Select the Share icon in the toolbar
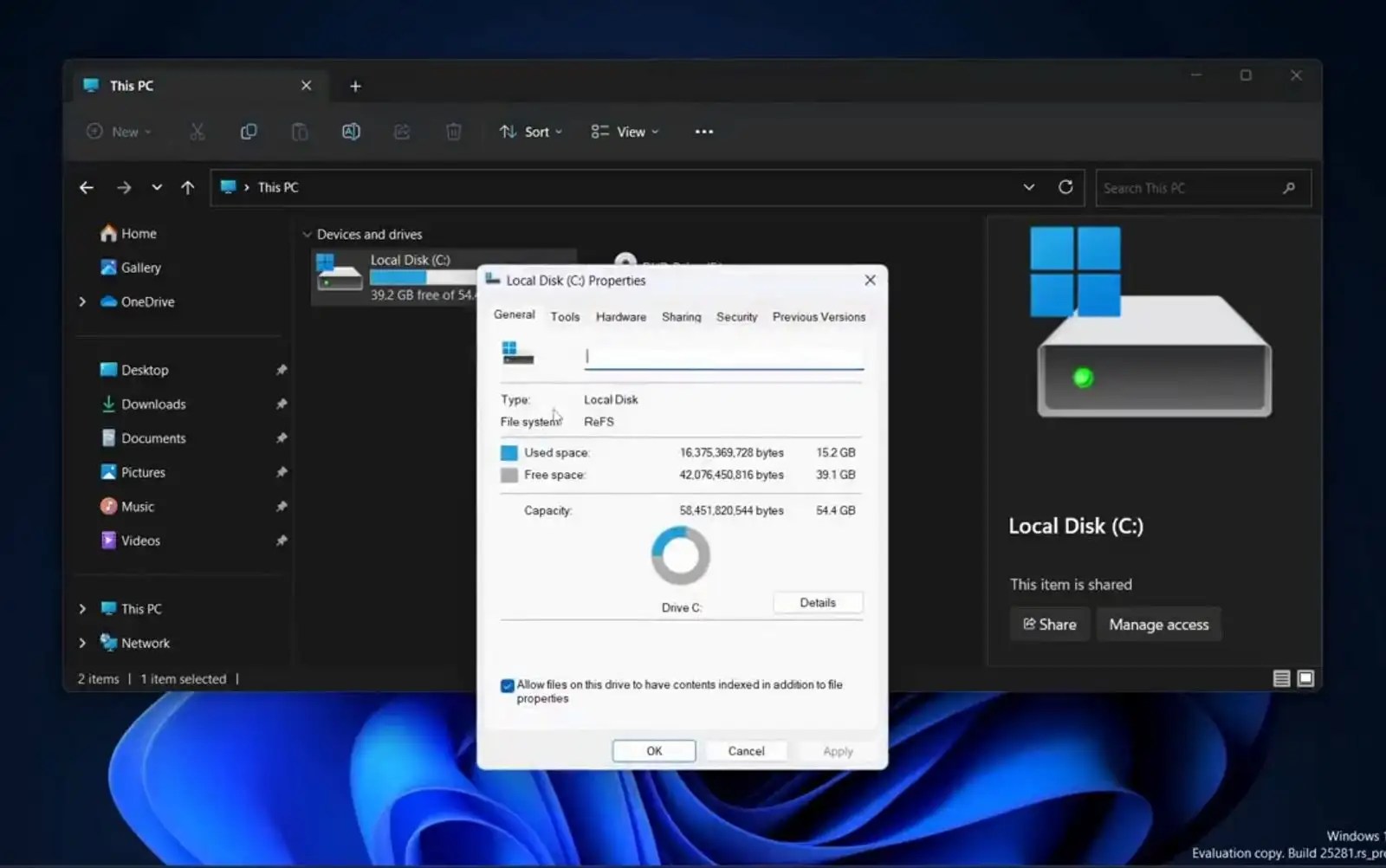 (x=402, y=132)
